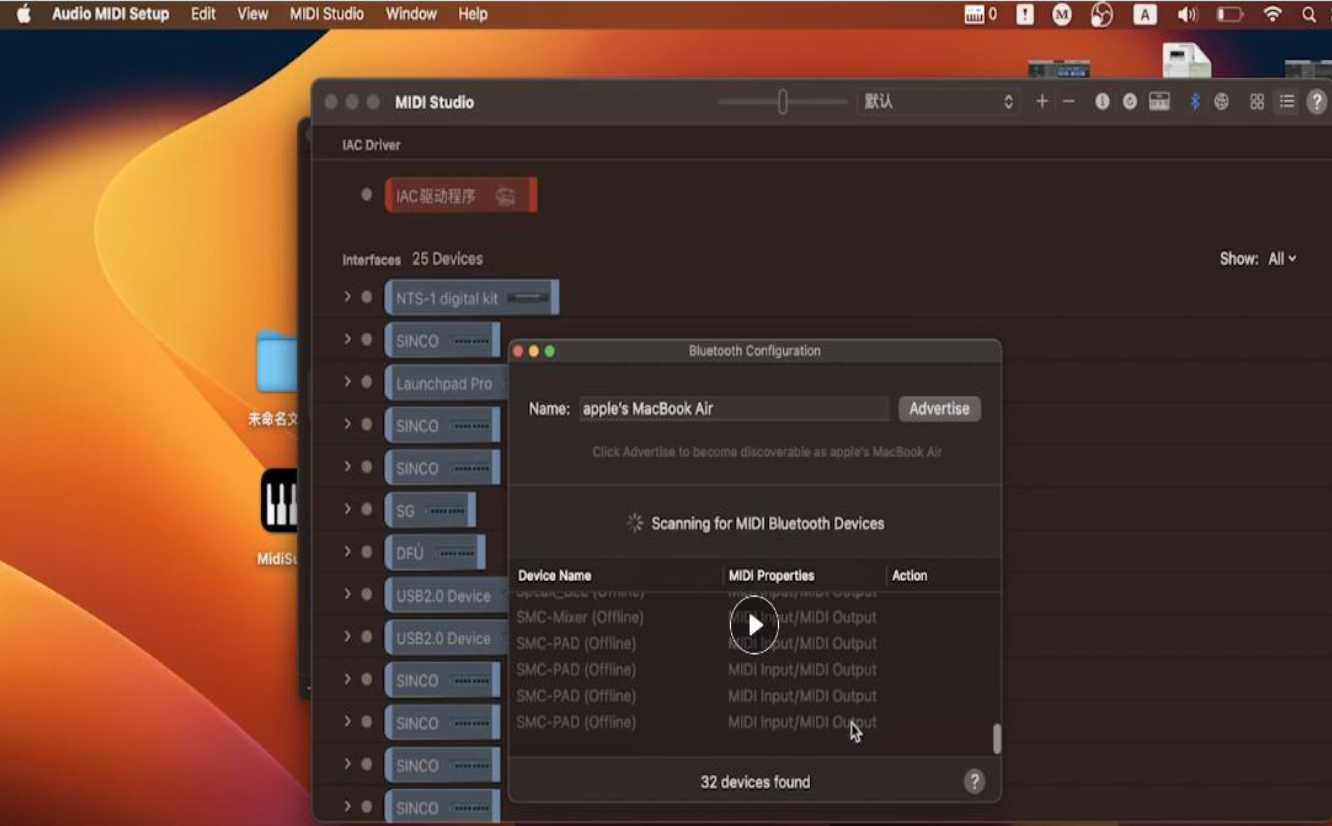Click the Bluetooth Configuration help button
The height and width of the screenshot is (826, 1332).
[974, 782]
